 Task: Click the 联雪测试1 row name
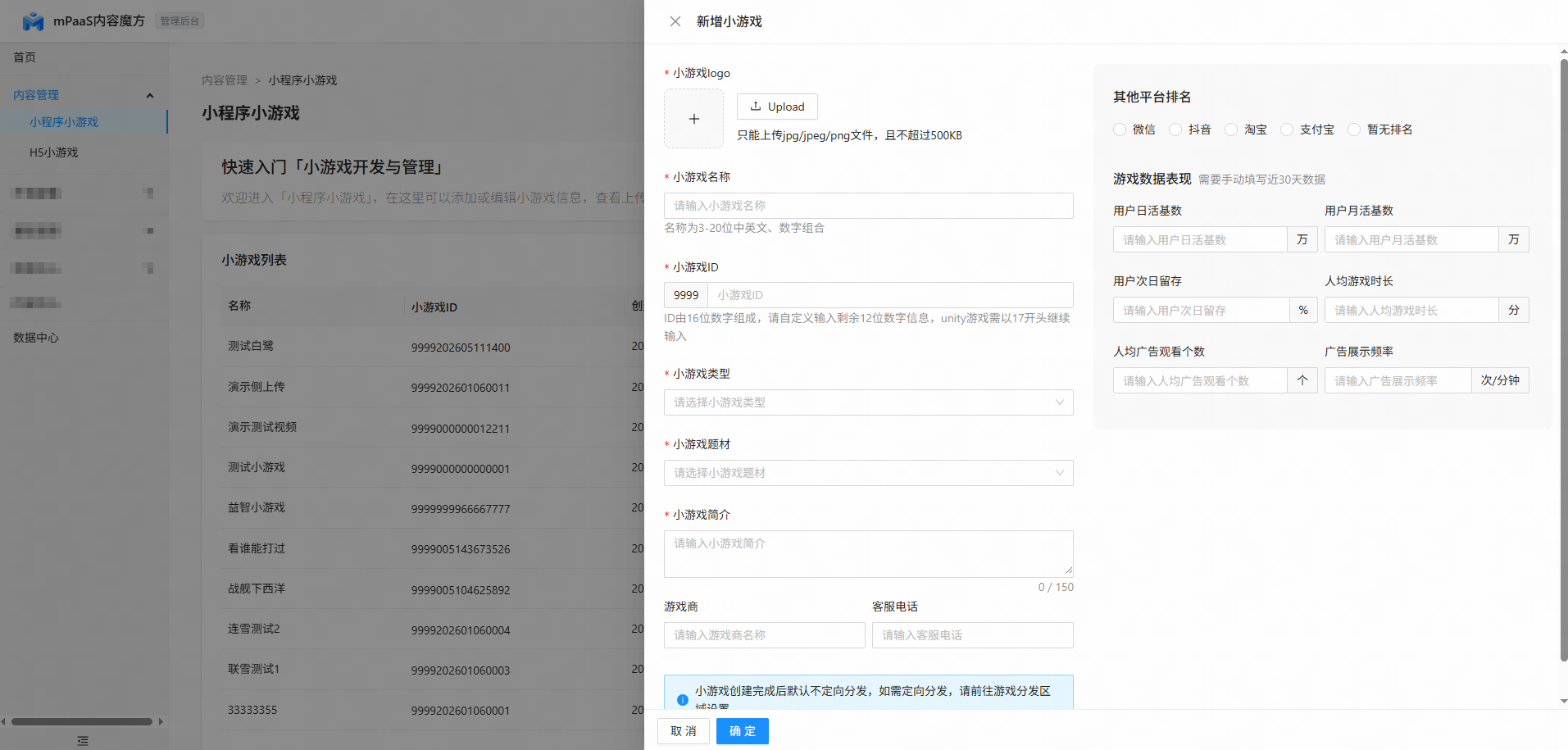(254, 669)
